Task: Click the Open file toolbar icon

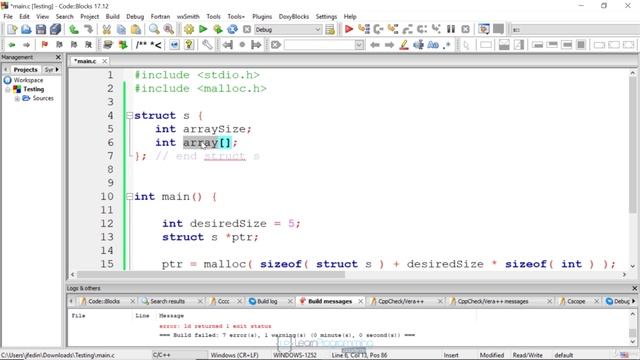Action: [26, 29]
